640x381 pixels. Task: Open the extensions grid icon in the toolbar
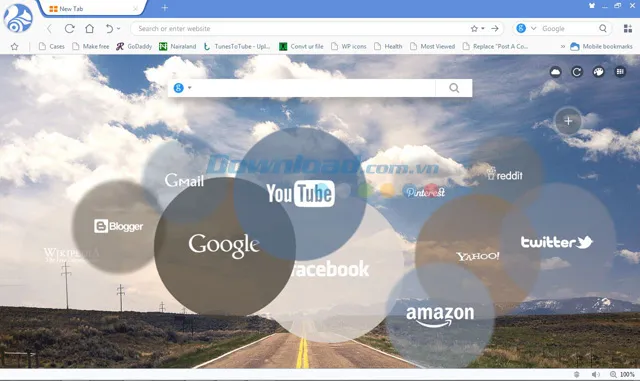tap(628, 29)
